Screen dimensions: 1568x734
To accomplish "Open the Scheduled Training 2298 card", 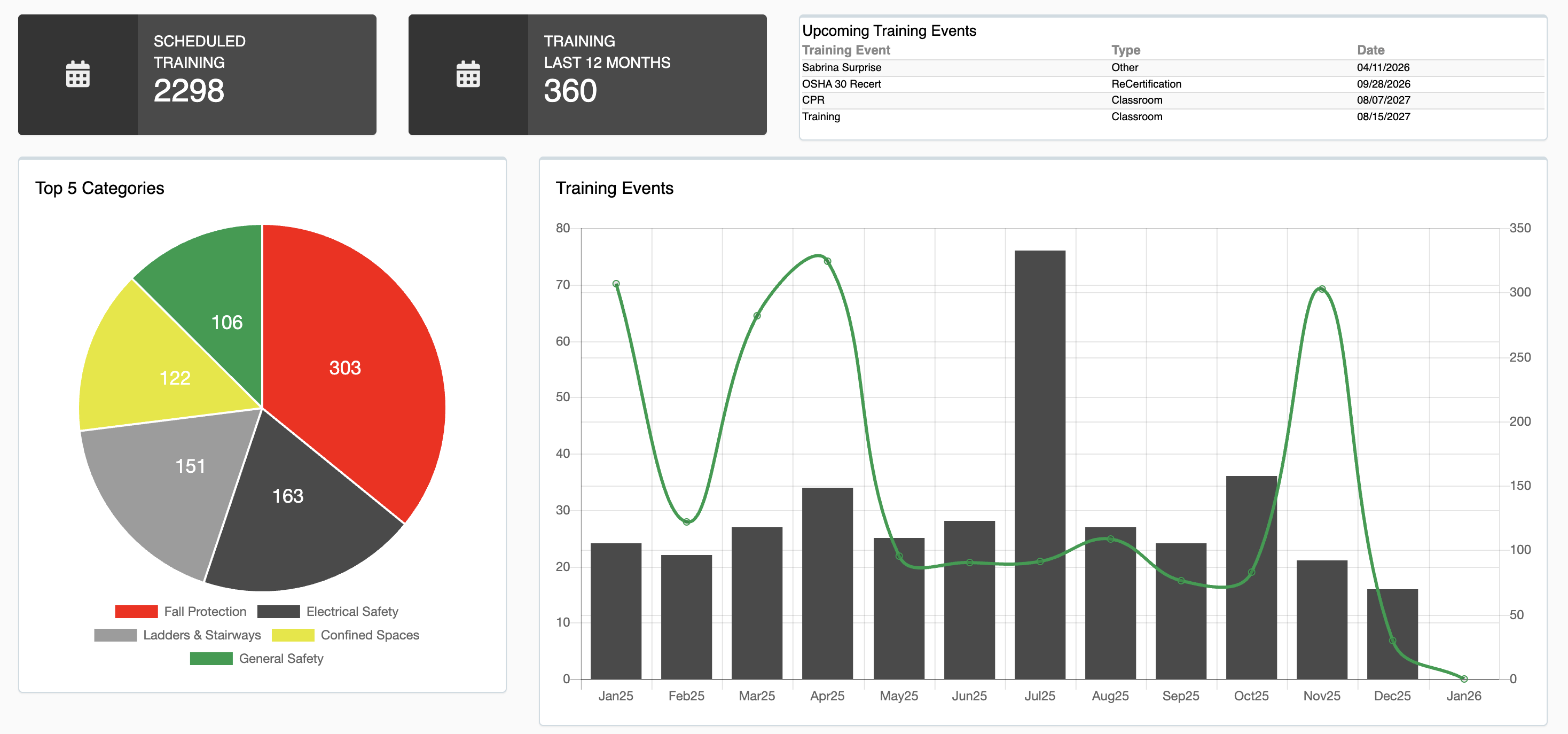I will [x=197, y=75].
